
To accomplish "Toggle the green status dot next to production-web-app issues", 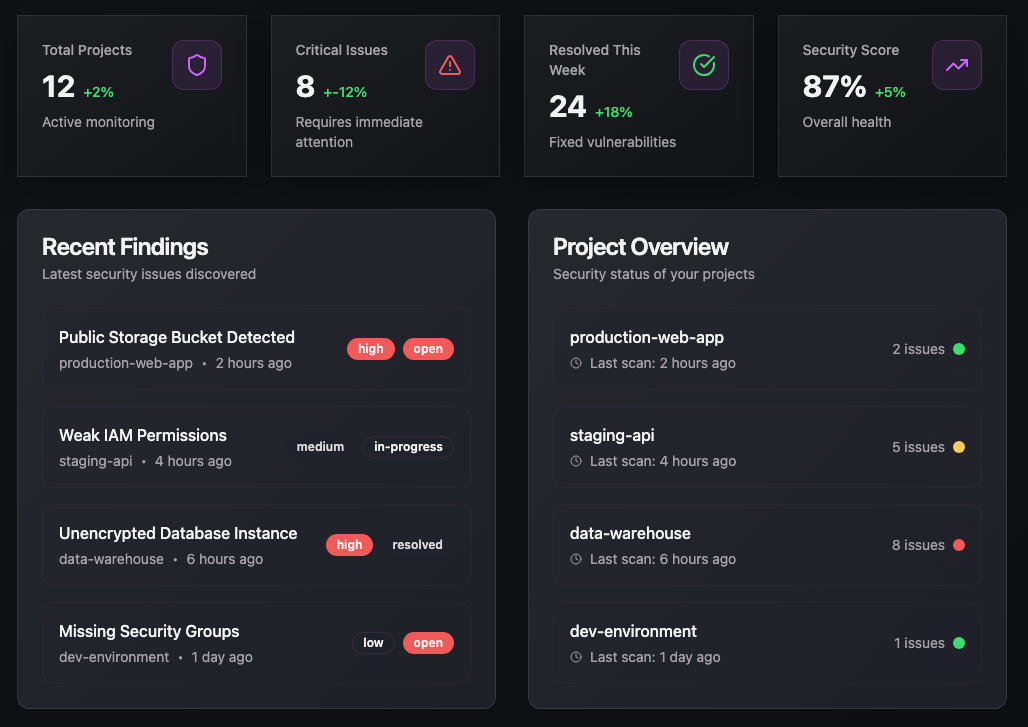I will click(x=961, y=349).
